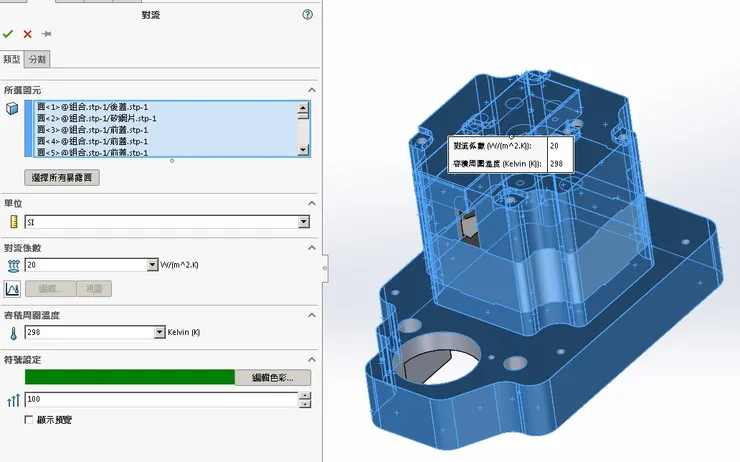Open the SI unit dropdown
The height and width of the screenshot is (462, 740).
tap(304, 222)
